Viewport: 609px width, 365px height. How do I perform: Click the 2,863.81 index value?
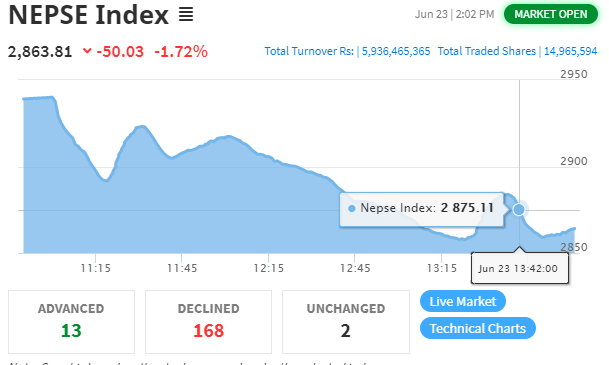pos(40,52)
